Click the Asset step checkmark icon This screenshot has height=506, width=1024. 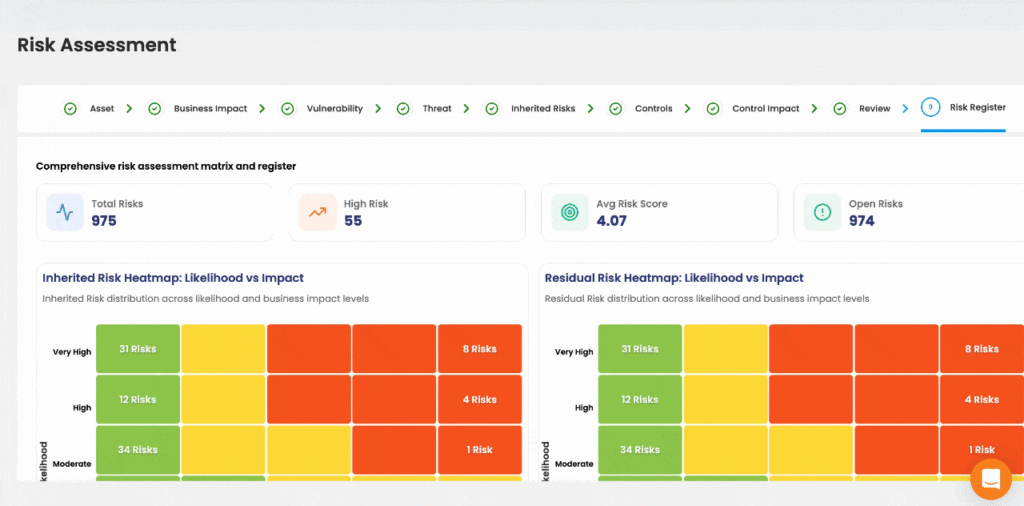point(70,108)
